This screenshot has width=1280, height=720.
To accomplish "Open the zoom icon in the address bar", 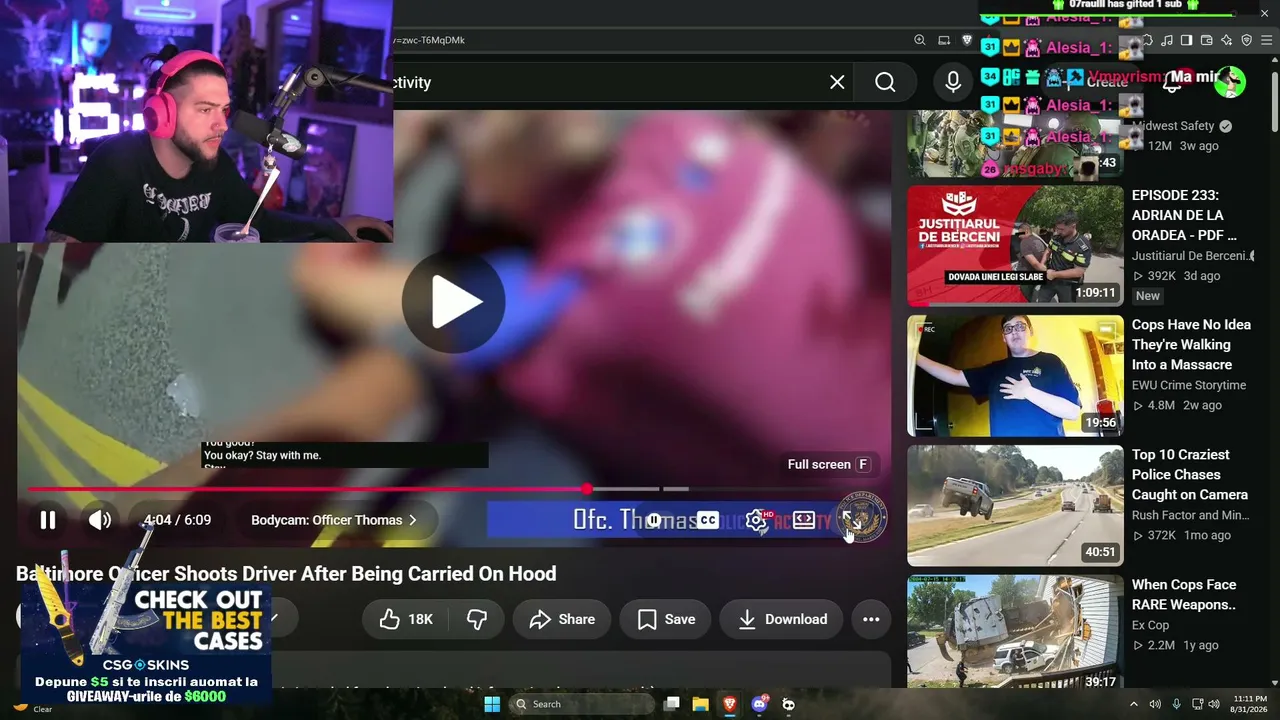I will click(920, 40).
